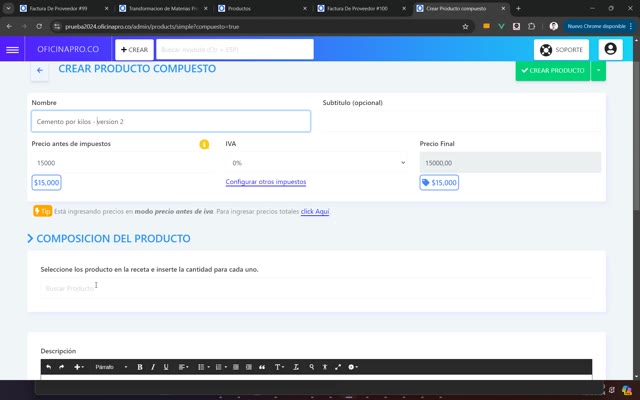Open the Chrome extensions puzzle icon
This screenshot has width=640, height=400.
(531, 27)
